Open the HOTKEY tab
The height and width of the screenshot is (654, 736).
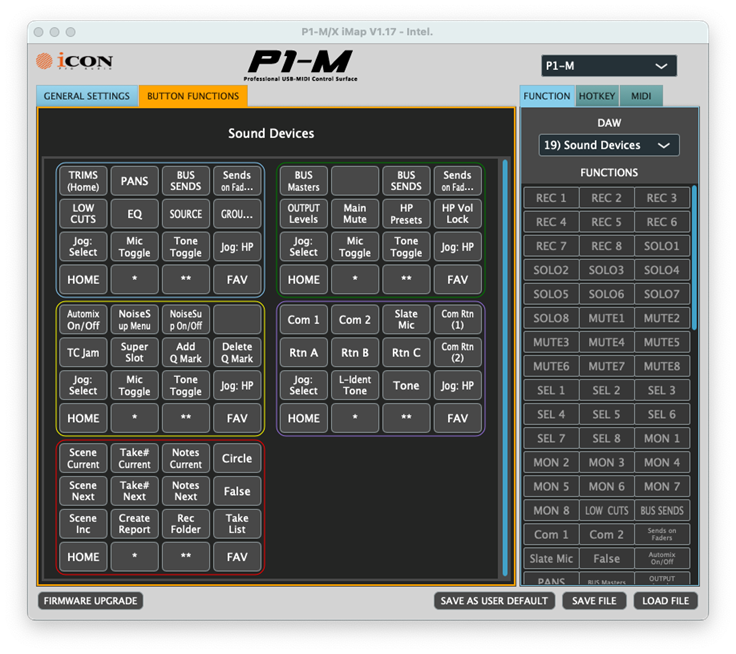click(x=597, y=96)
